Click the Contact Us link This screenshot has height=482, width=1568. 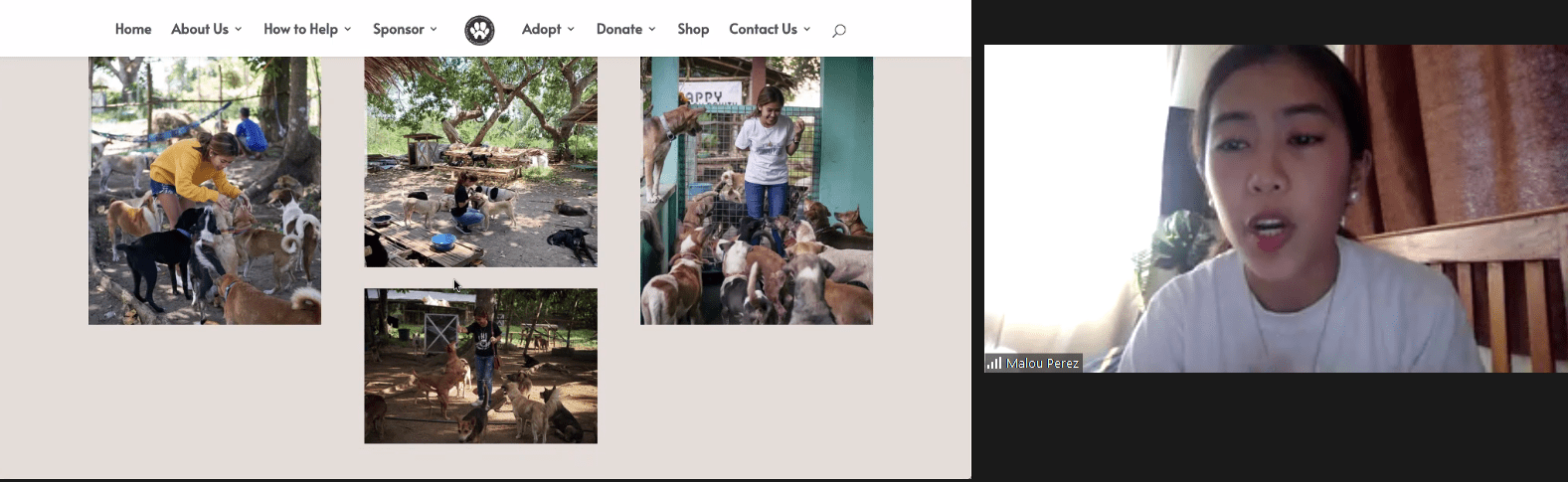pos(763,29)
